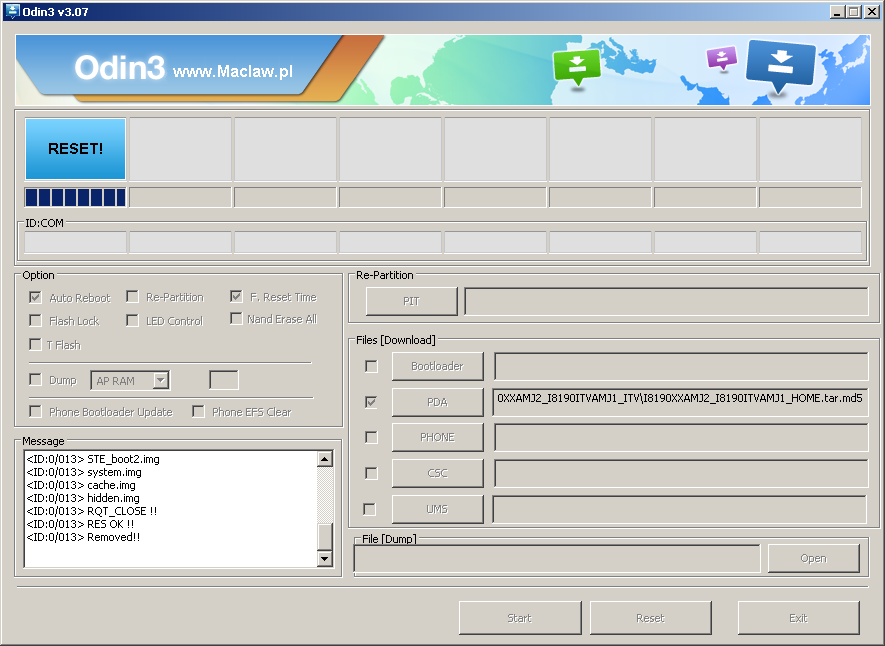Viewport: 885px width, 646px height.
Task: Enable the T Flash checkbox
Action: point(35,344)
